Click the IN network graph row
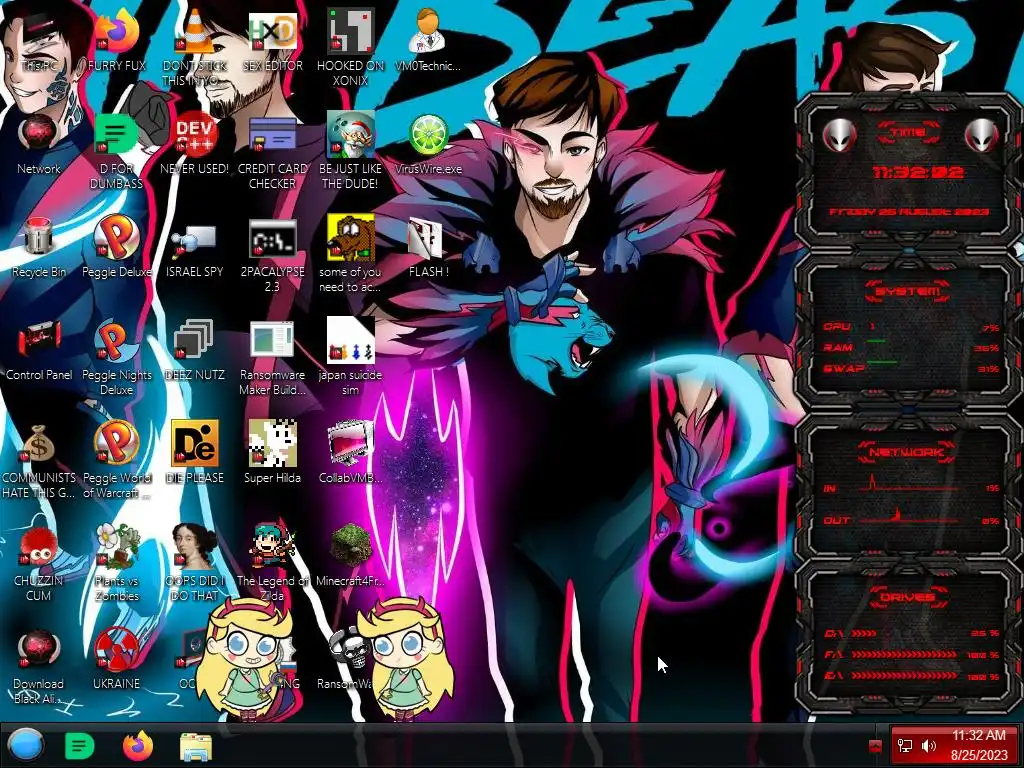This screenshot has height=768, width=1024. click(x=910, y=485)
